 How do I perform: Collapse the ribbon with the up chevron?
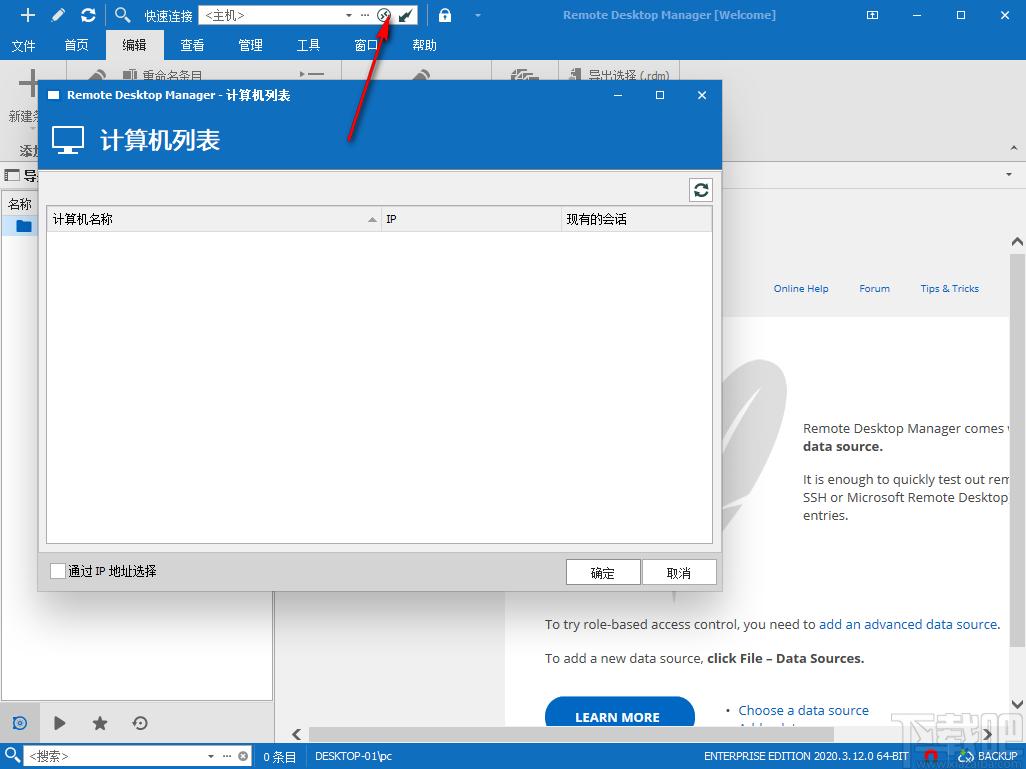(x=1014, y=149)
